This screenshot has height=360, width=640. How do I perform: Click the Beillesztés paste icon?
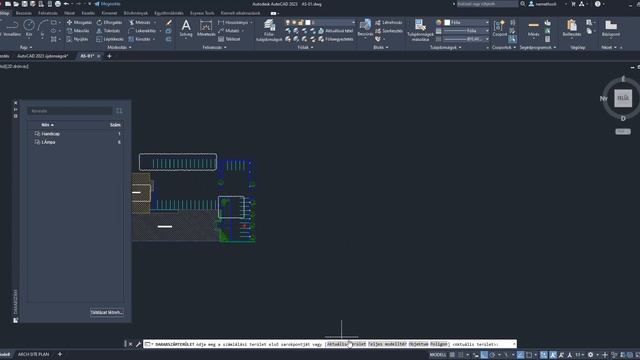(571, 28)
